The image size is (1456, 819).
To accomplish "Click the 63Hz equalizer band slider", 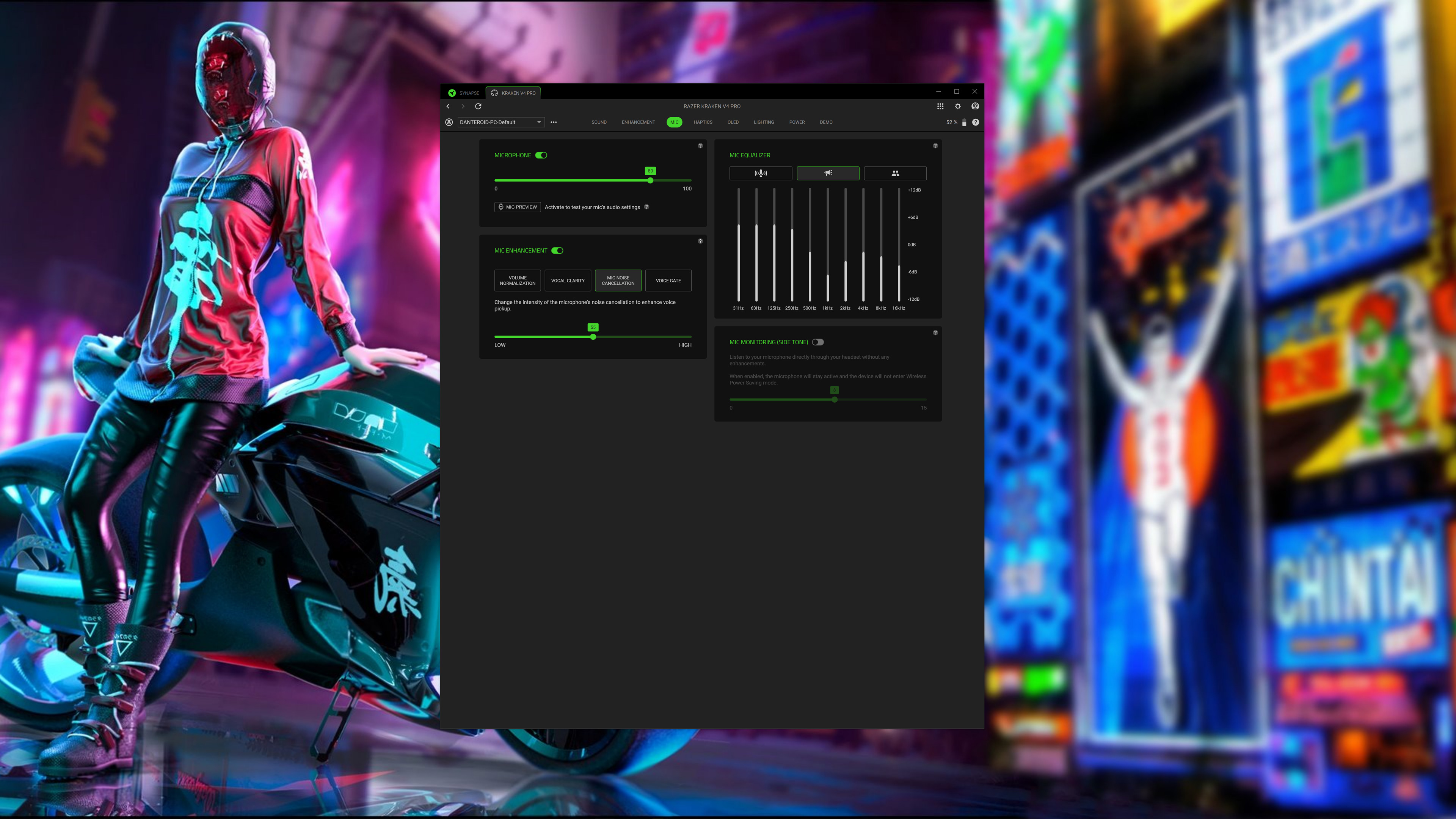I will coord(756,245).
